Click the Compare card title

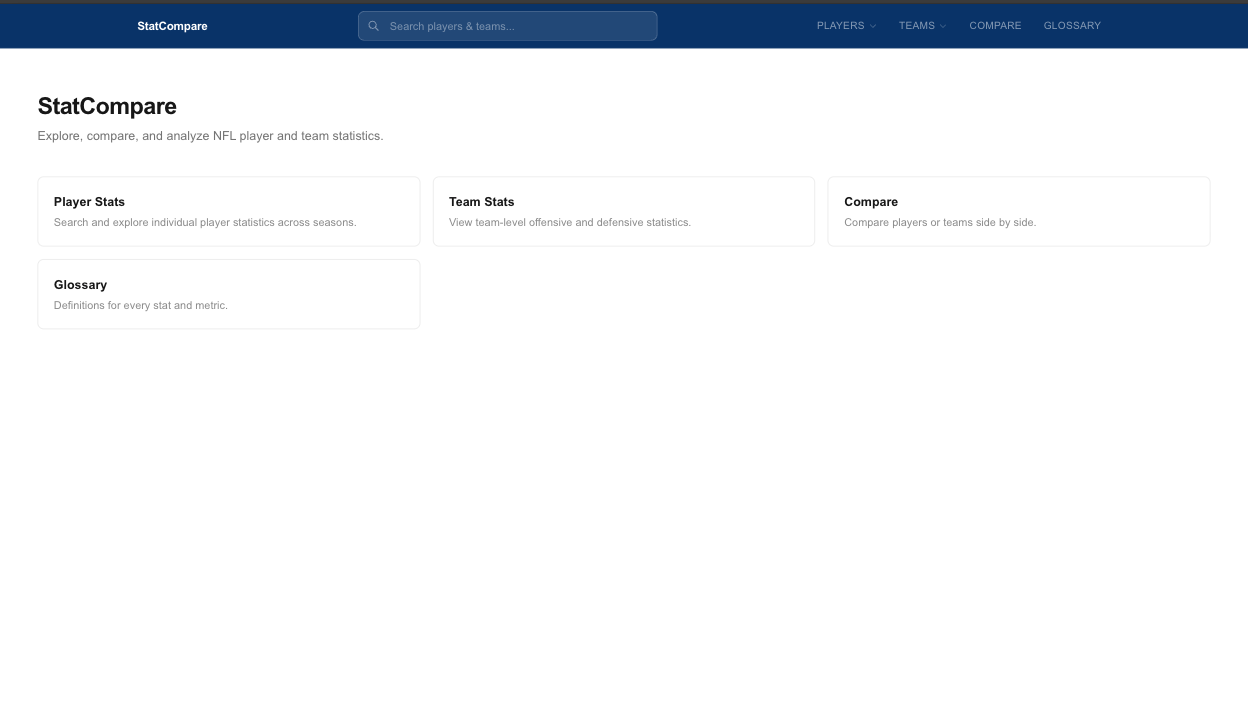click(870, 202)
